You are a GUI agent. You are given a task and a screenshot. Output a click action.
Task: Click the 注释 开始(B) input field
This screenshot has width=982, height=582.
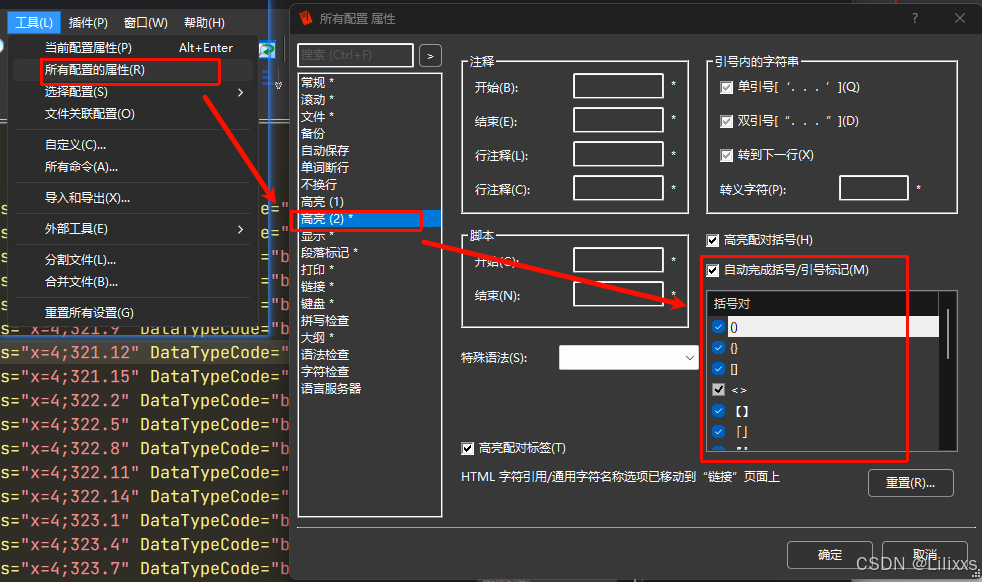click(618, 86)
